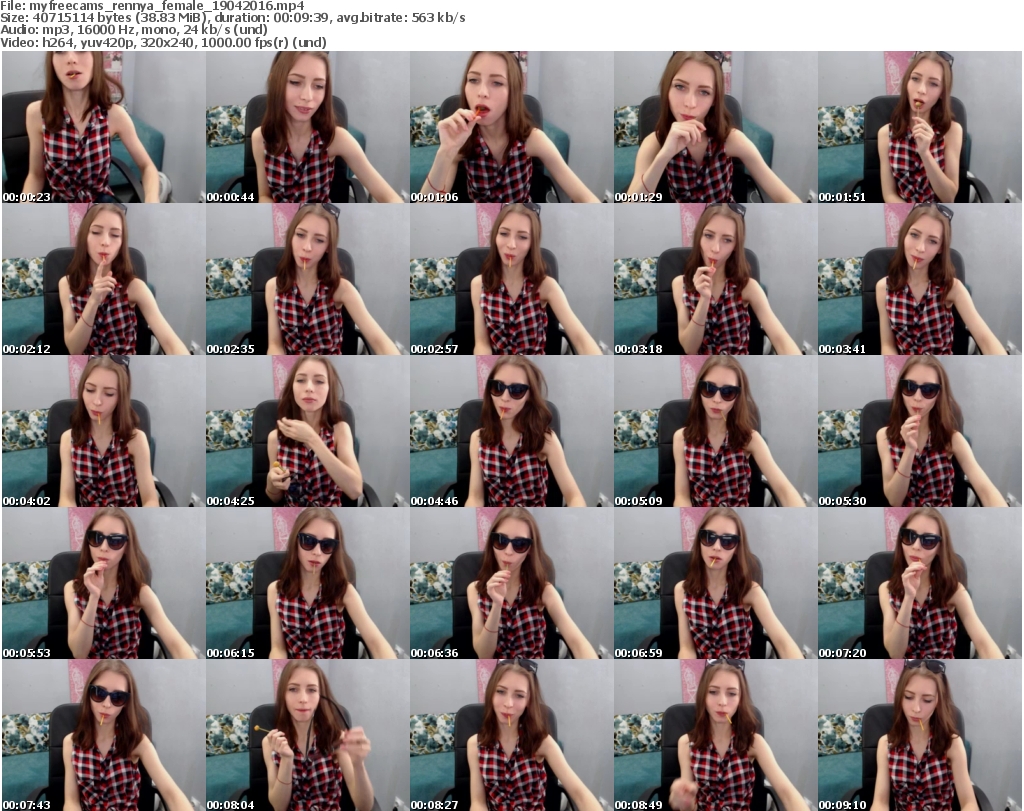Click the frame timestamped 00:04:02
This screenshot has height=811, width=1024.
click(x=104, y=432)
